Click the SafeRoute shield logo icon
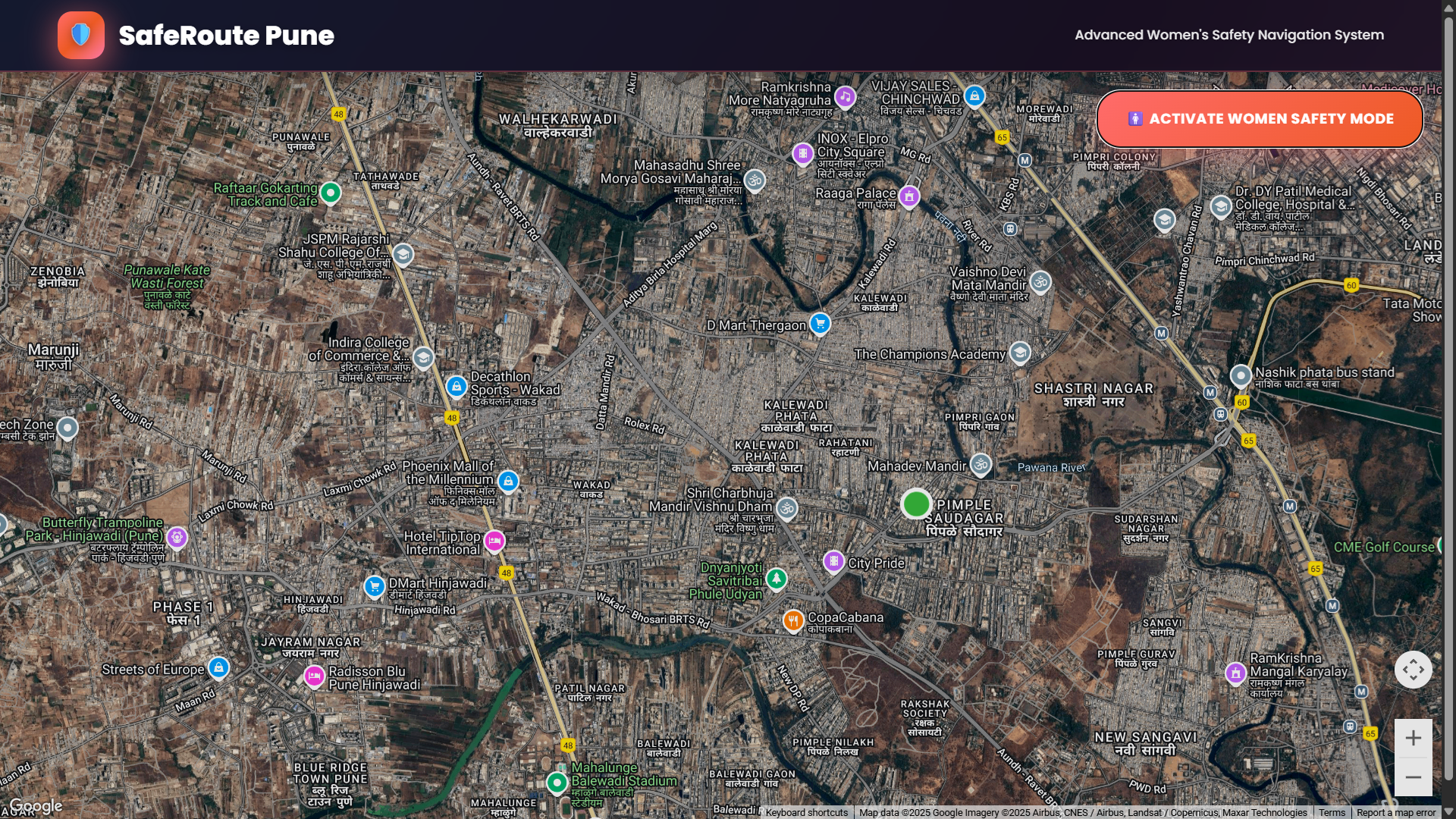This screenshot has width=1456, height=819. (x=81, y=35)
